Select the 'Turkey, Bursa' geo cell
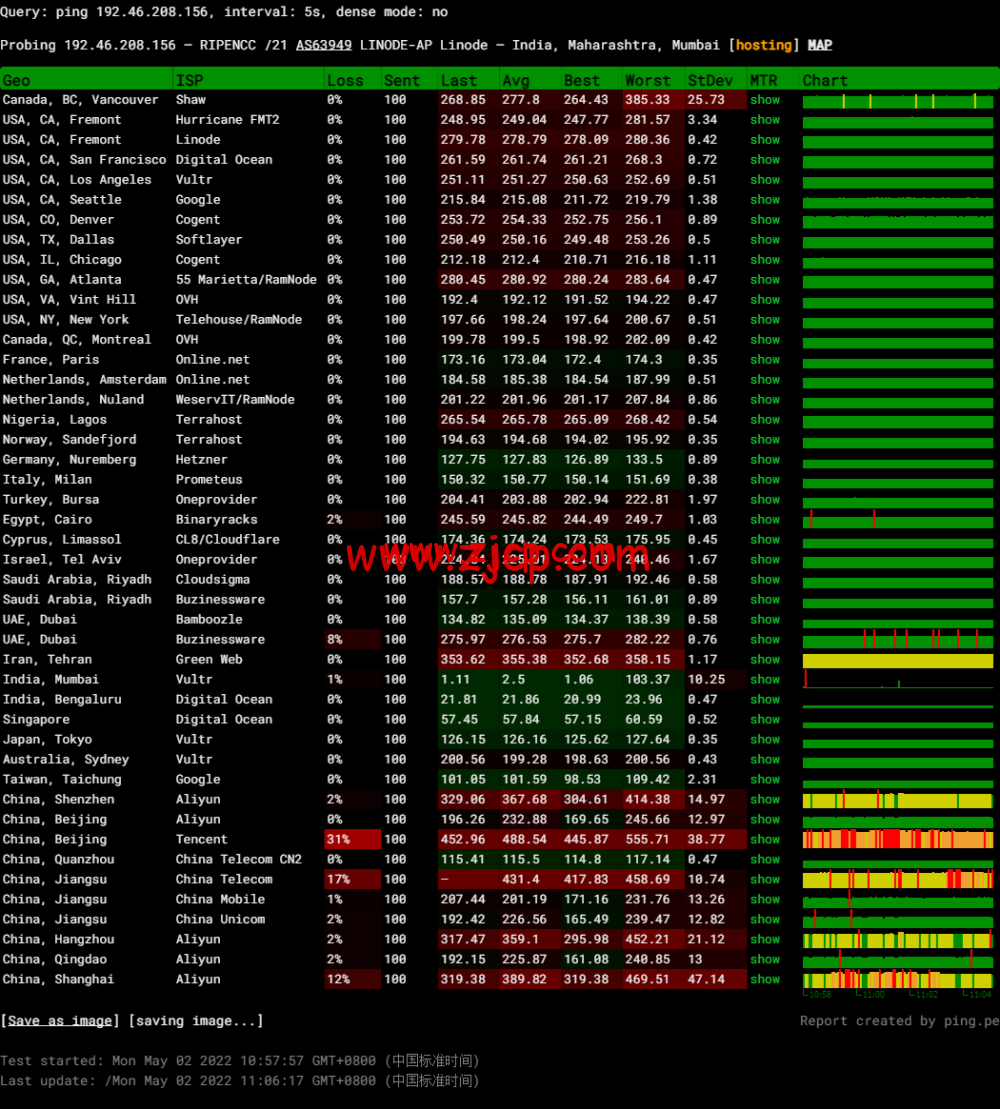The height and width of the screenshot is (1109, 1000). pyautogui.click(x=51, y=499)
